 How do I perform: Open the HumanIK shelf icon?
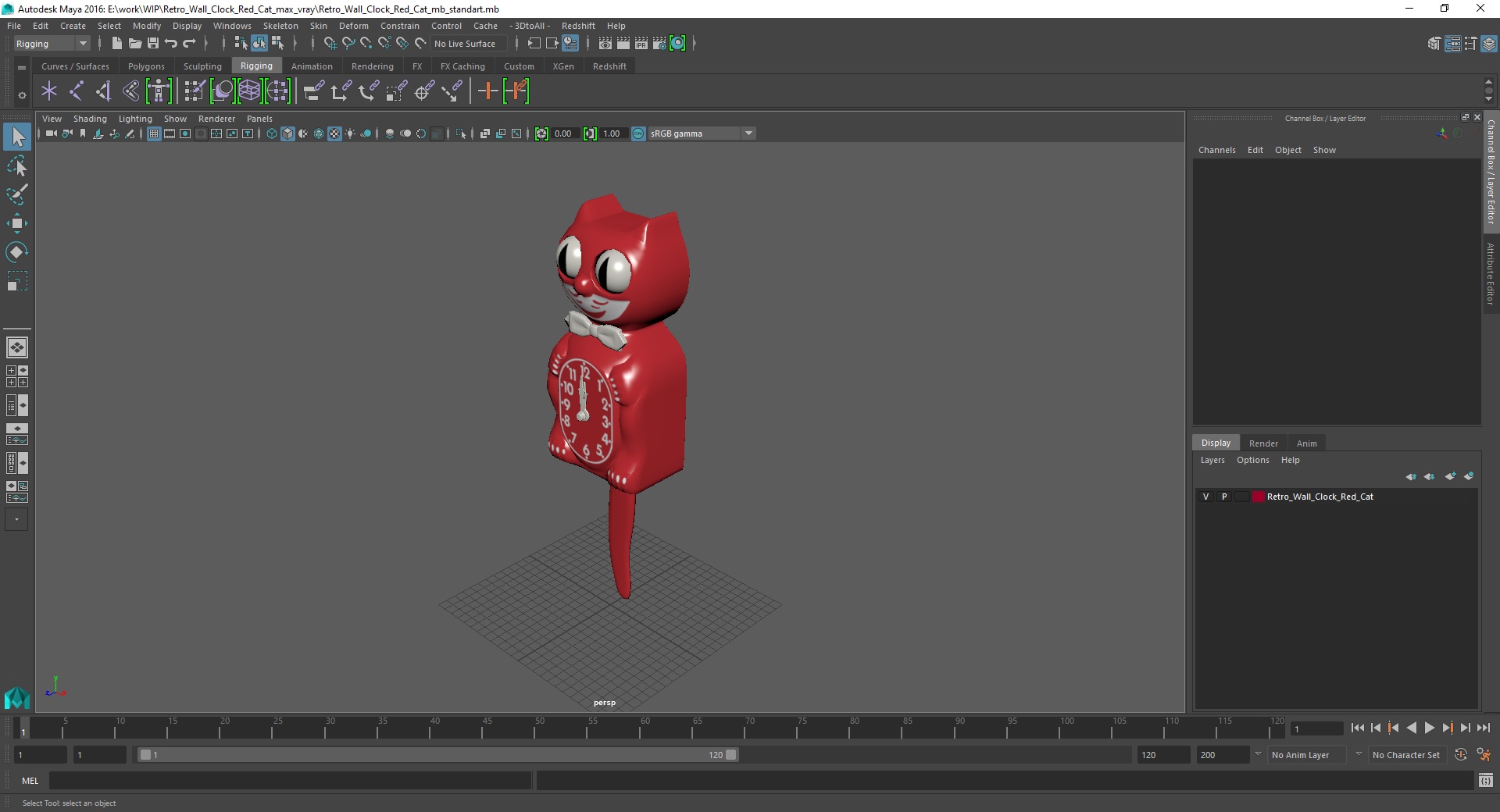click(x=159, y=91)
